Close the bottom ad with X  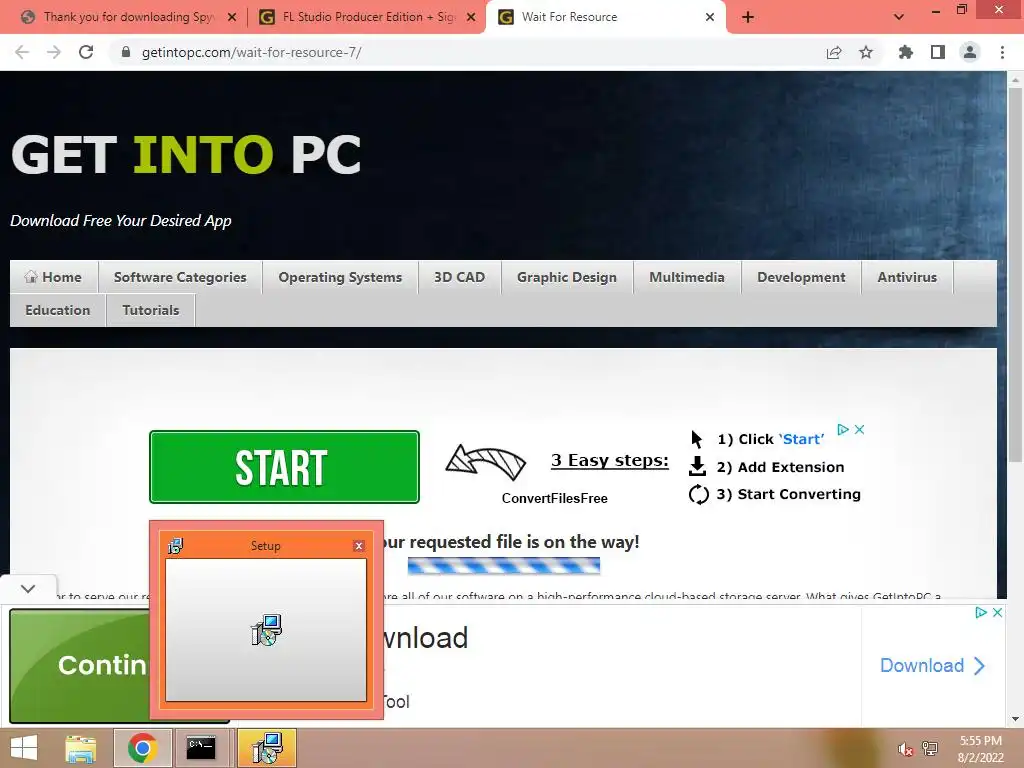[997, 612]
